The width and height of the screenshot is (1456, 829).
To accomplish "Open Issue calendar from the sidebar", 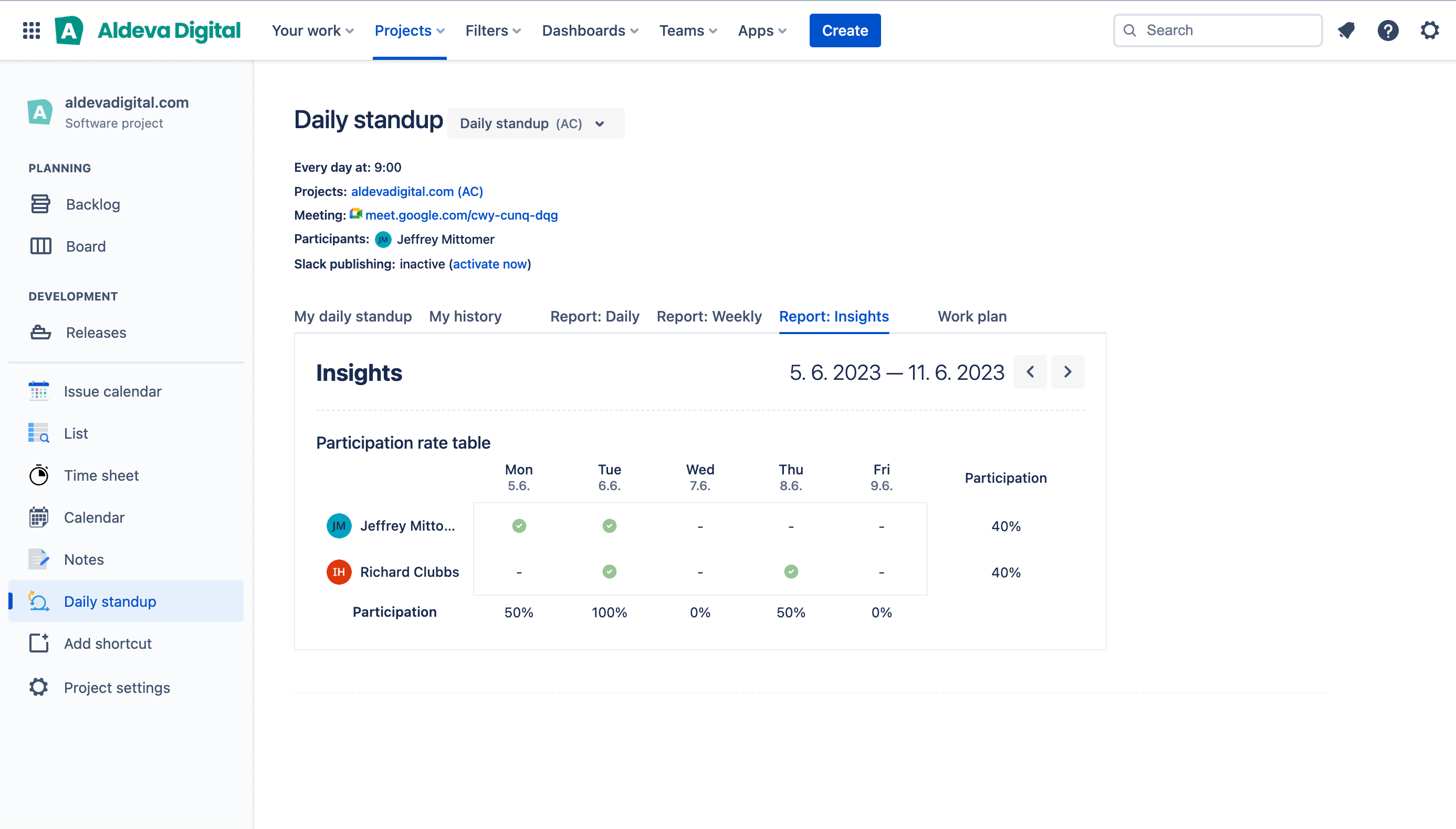I will point(112,391).
